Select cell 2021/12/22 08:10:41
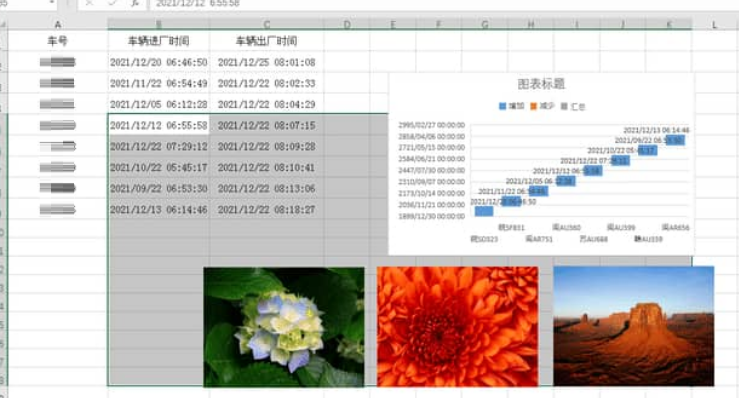Viewport: 739px width, 398px height. tap(266, 167)
